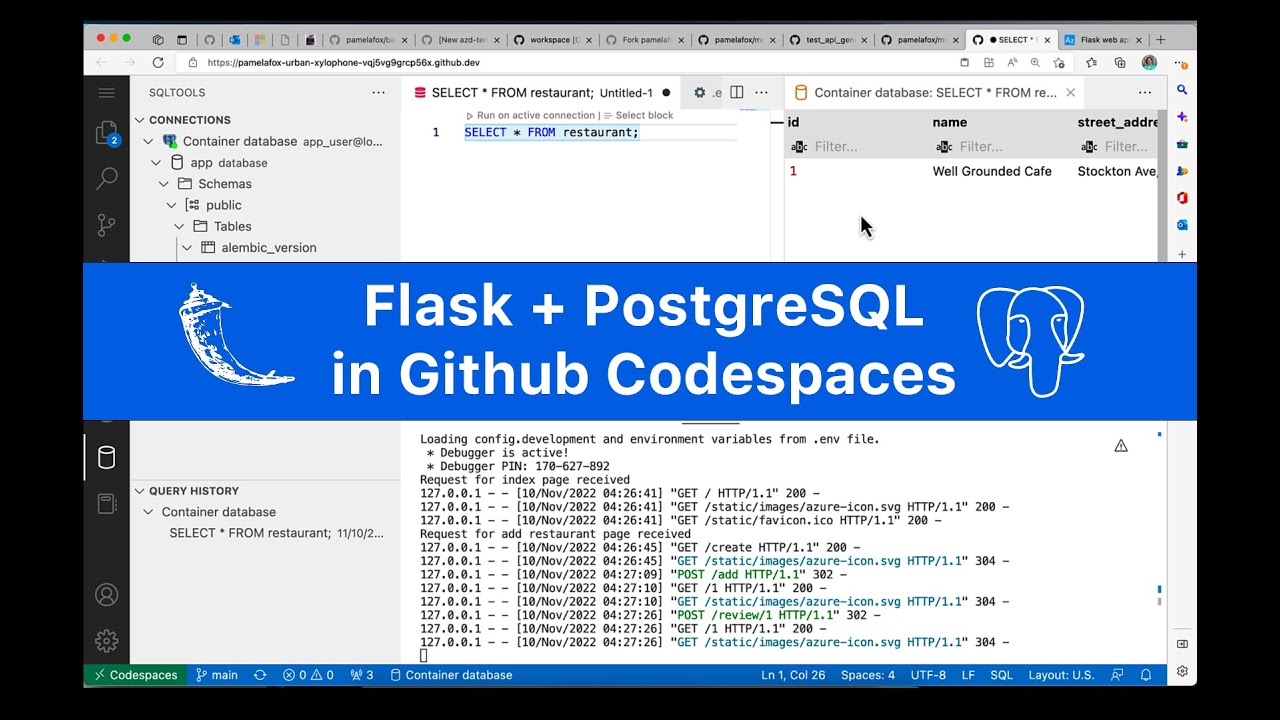Viewport: 1280px width, 720px height.
Task: Open the Edge sidebar search icon
Action: tap(1182, 89)
